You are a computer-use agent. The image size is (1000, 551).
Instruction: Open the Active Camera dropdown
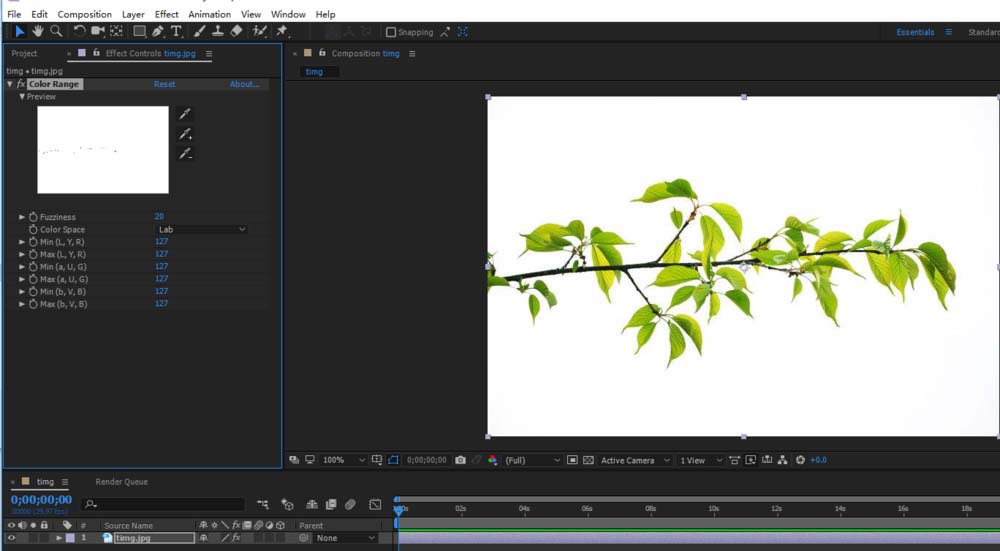click(x=633, y=460)
